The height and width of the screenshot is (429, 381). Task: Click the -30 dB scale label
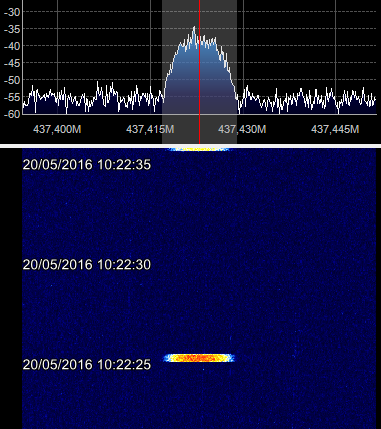pos(12,12)
